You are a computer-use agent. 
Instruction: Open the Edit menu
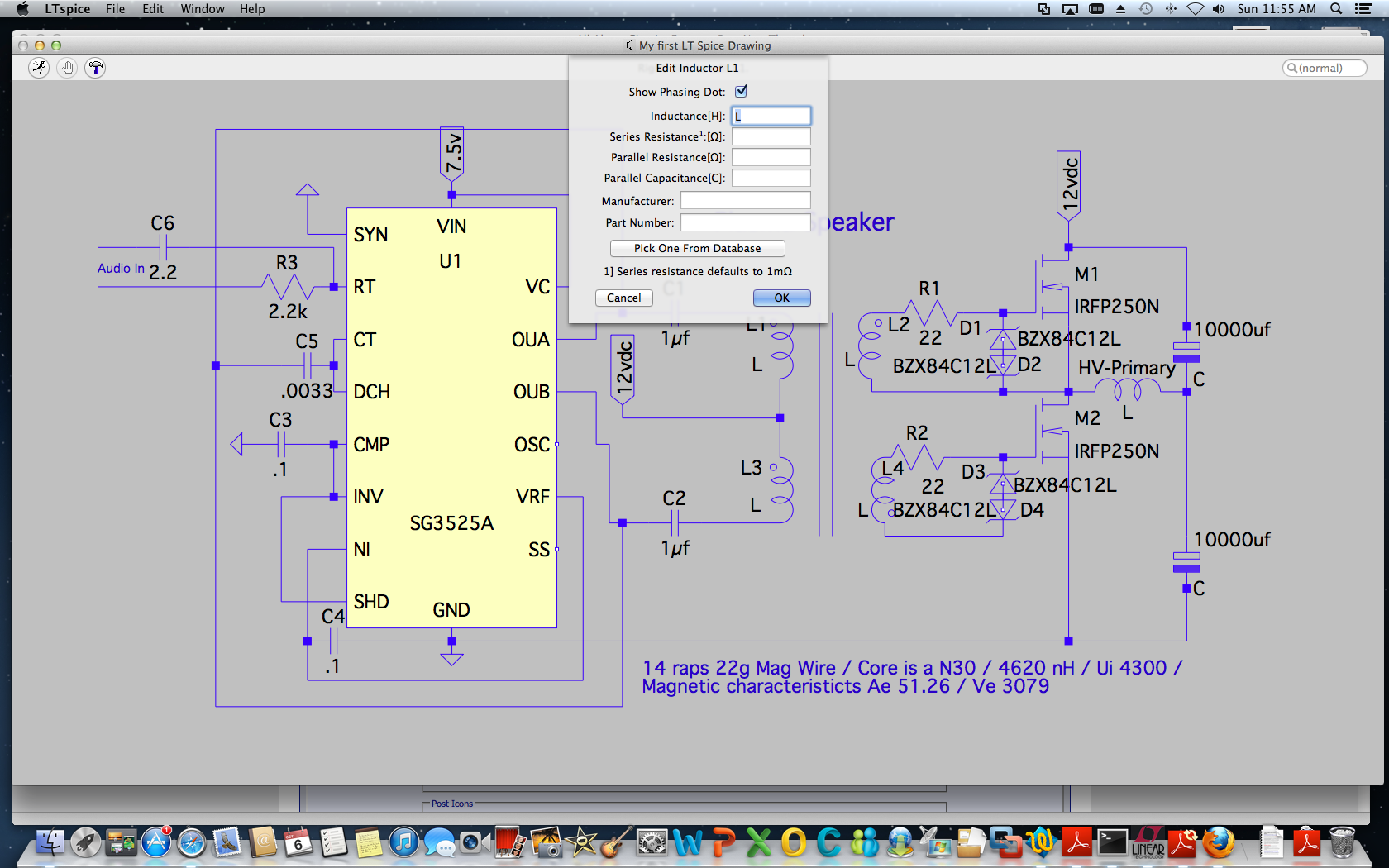pos(153,9)
